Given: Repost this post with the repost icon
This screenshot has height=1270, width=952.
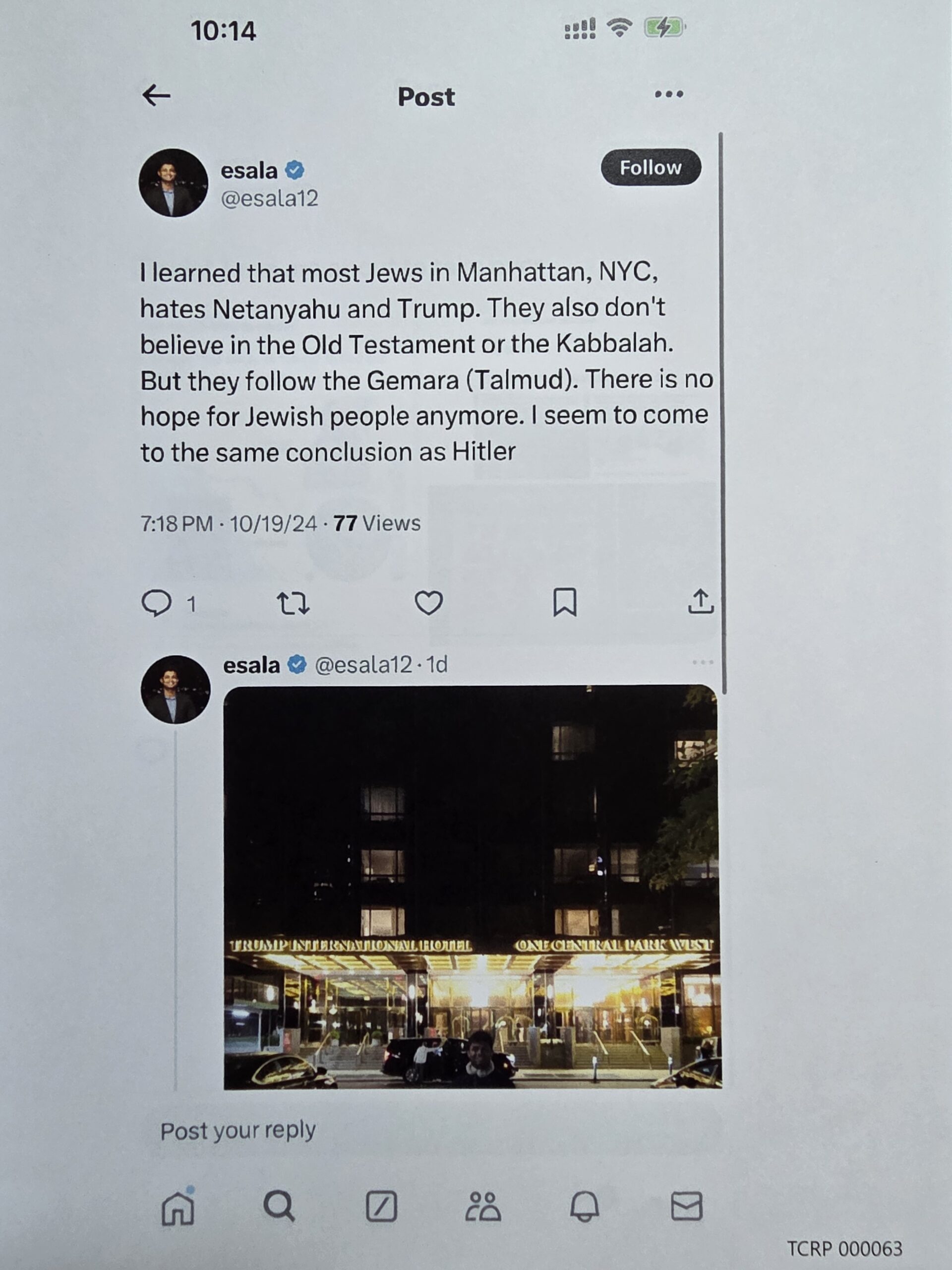Looking at the screenshot, I should coord(293,603).
